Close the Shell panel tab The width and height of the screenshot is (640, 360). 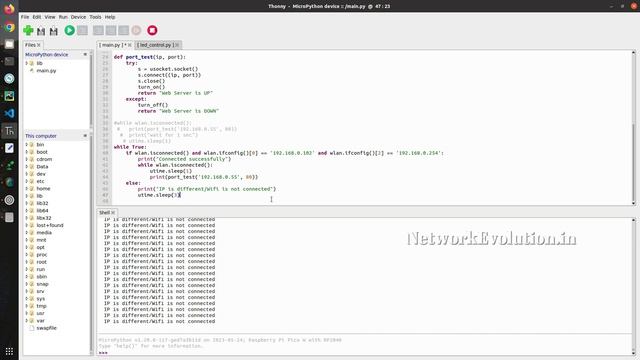click(x=113, y=213)
